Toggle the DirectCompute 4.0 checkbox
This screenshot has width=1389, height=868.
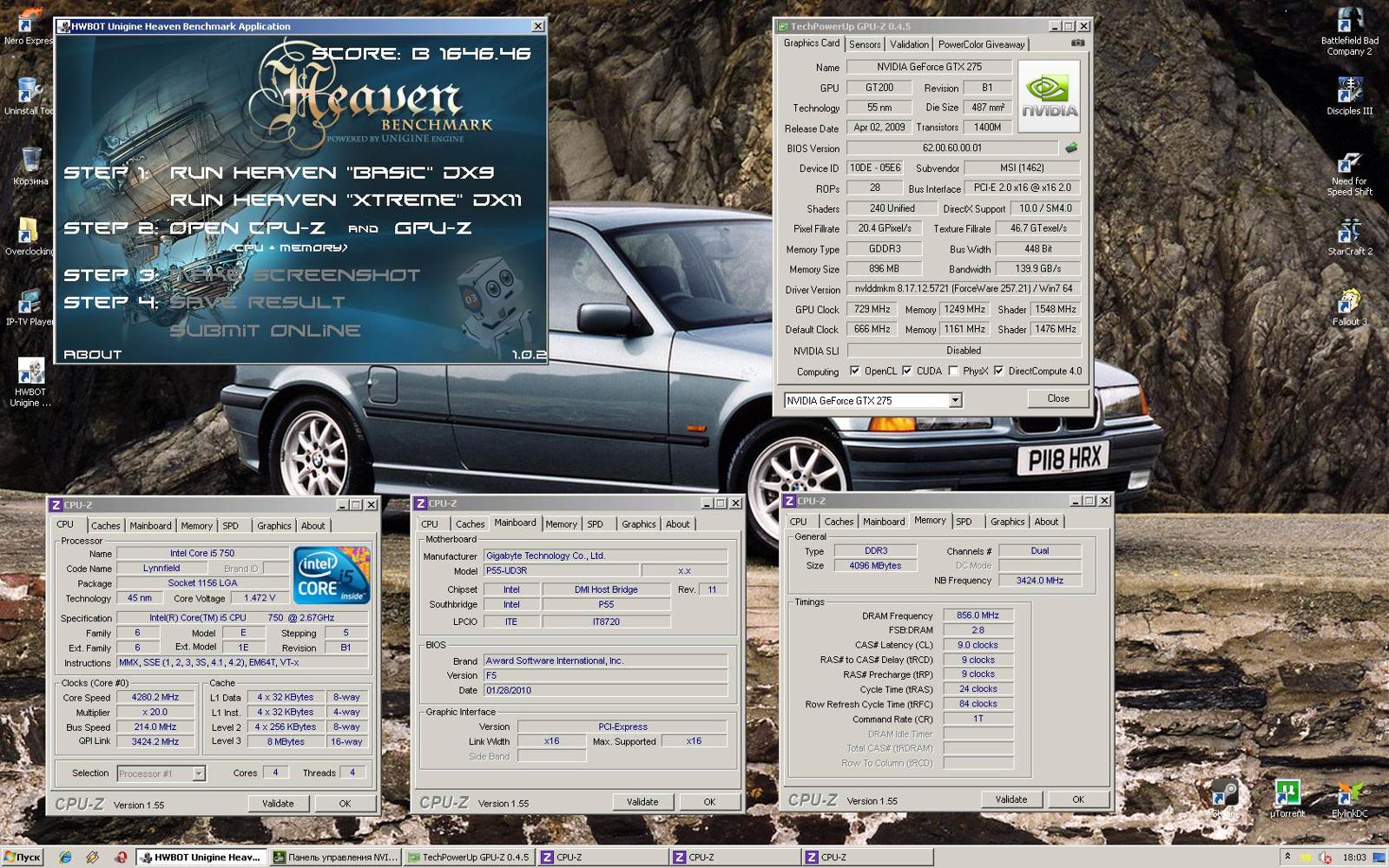(998, 371)
